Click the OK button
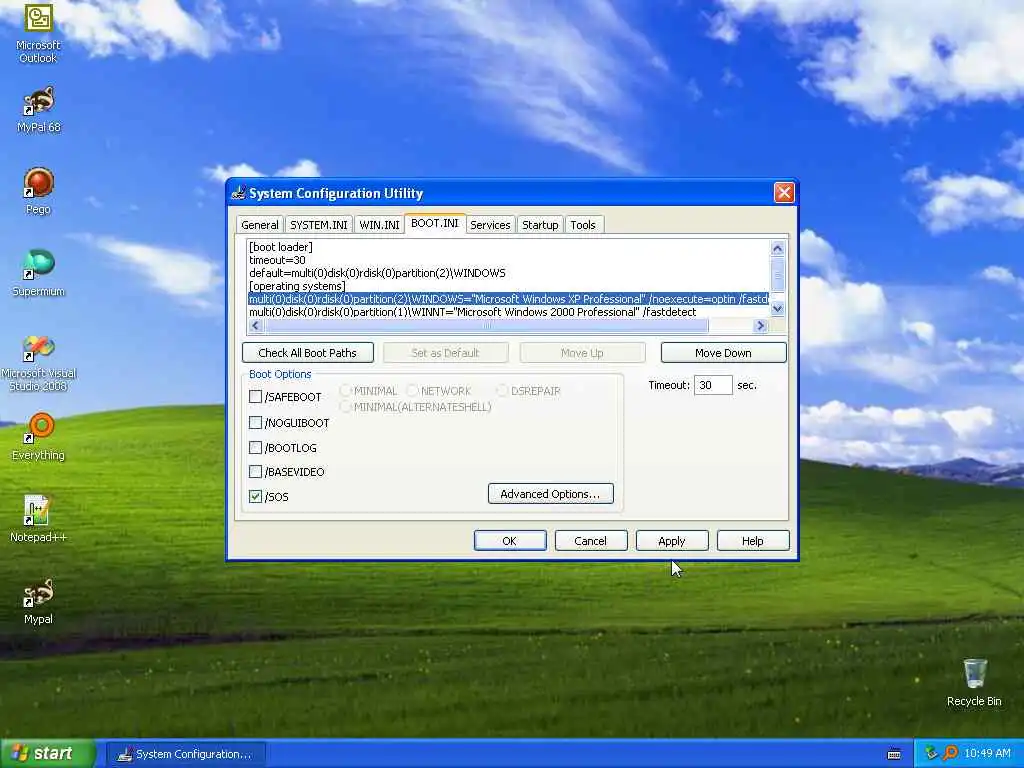The width and height of the screenshot is (1024, 768). pyautogui.click(x=509, y=541)
